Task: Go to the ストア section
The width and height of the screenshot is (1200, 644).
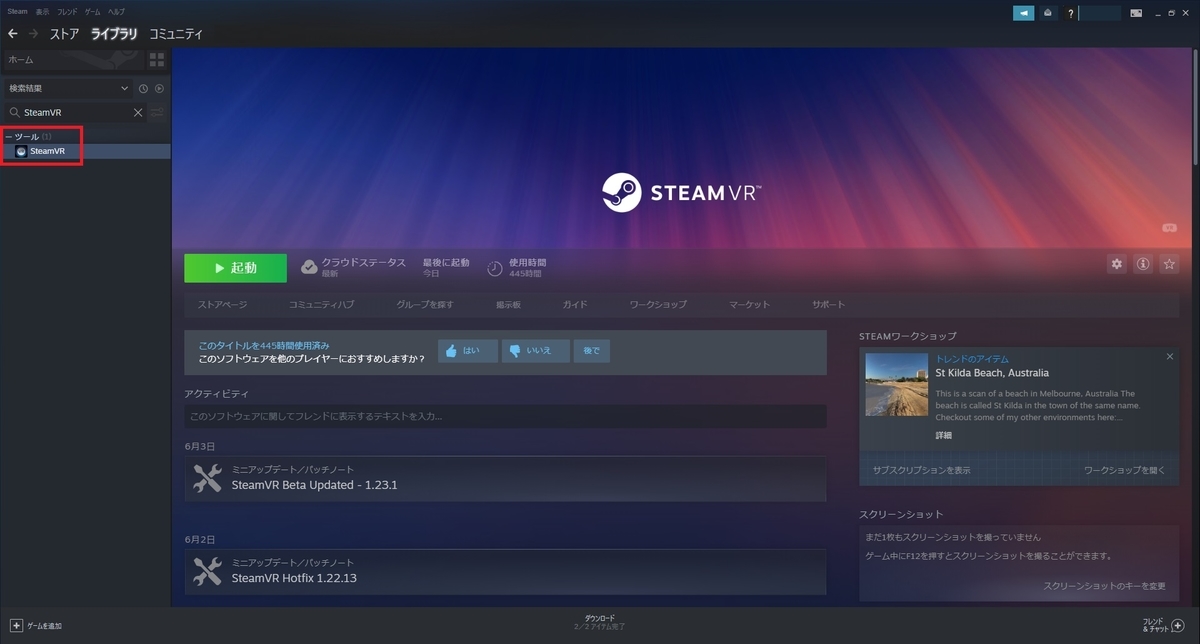Action: [65, 34]
